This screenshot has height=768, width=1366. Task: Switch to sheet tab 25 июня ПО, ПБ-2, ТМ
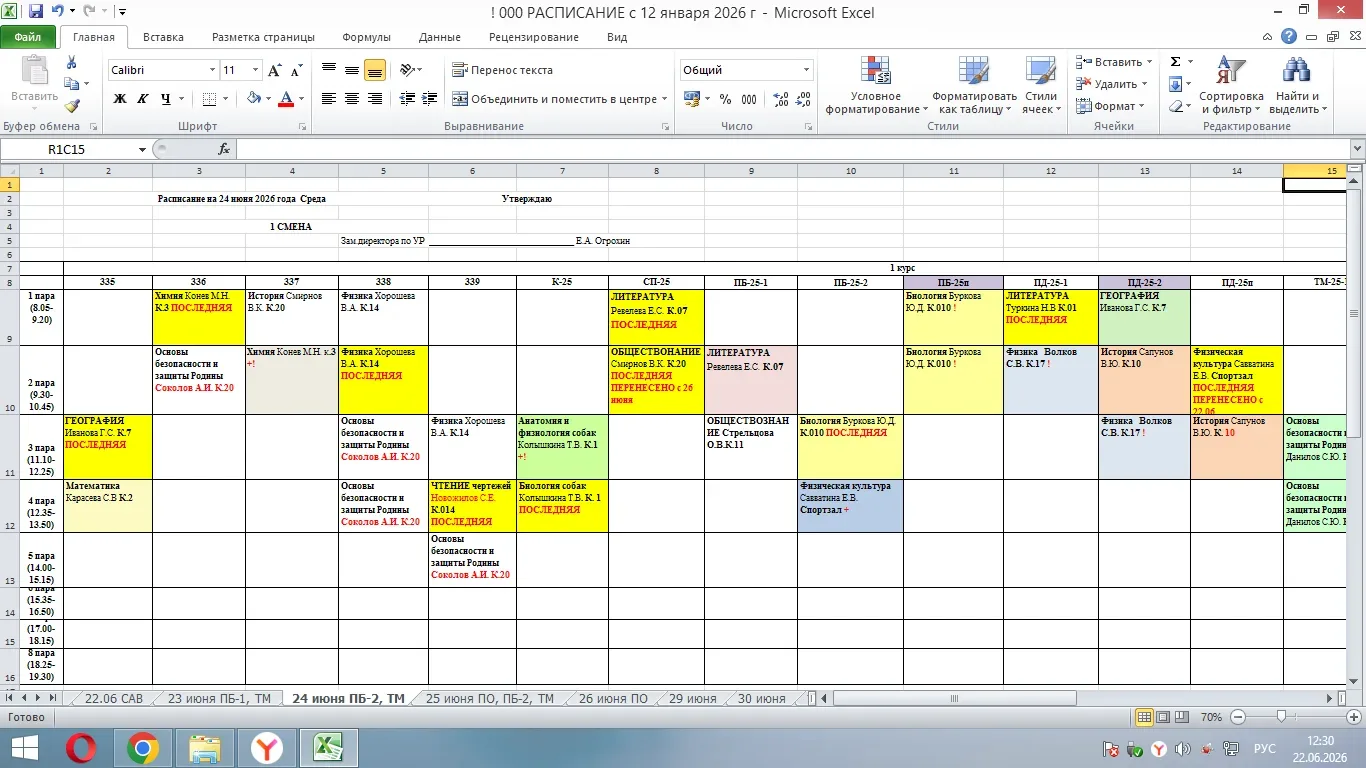[489, 699]
